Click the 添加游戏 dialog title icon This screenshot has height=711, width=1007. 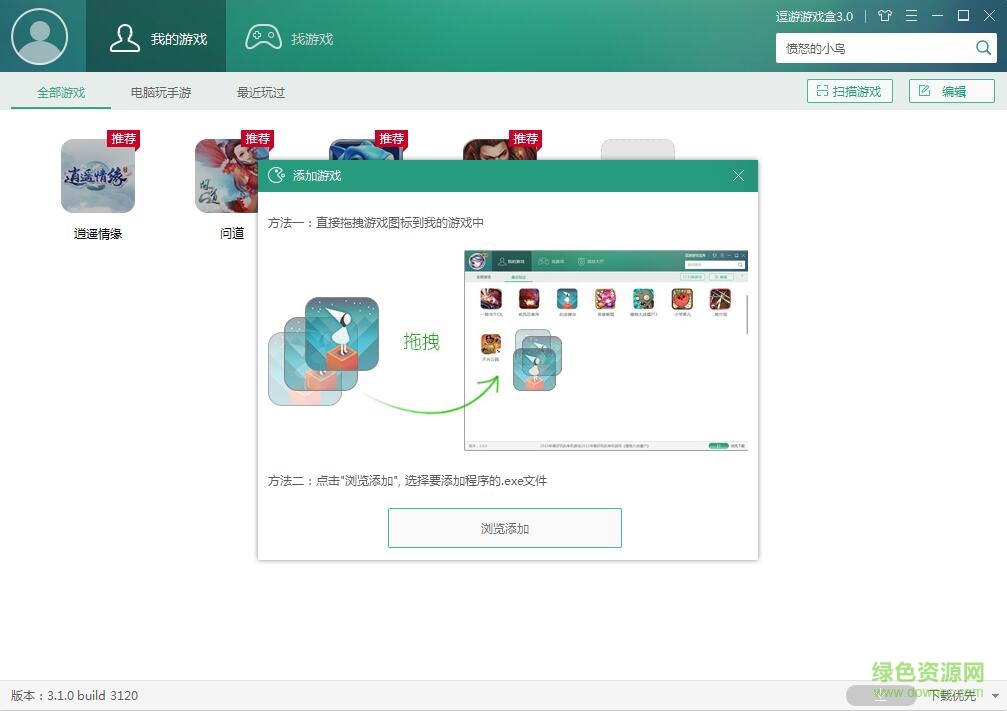[x=276, y=175]
